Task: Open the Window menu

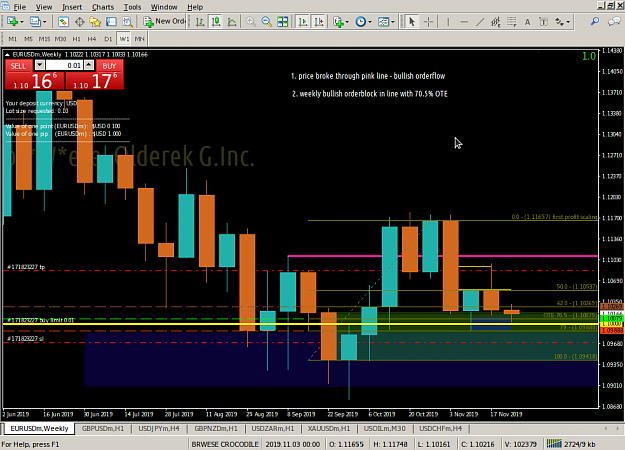Action: (164, 7)
